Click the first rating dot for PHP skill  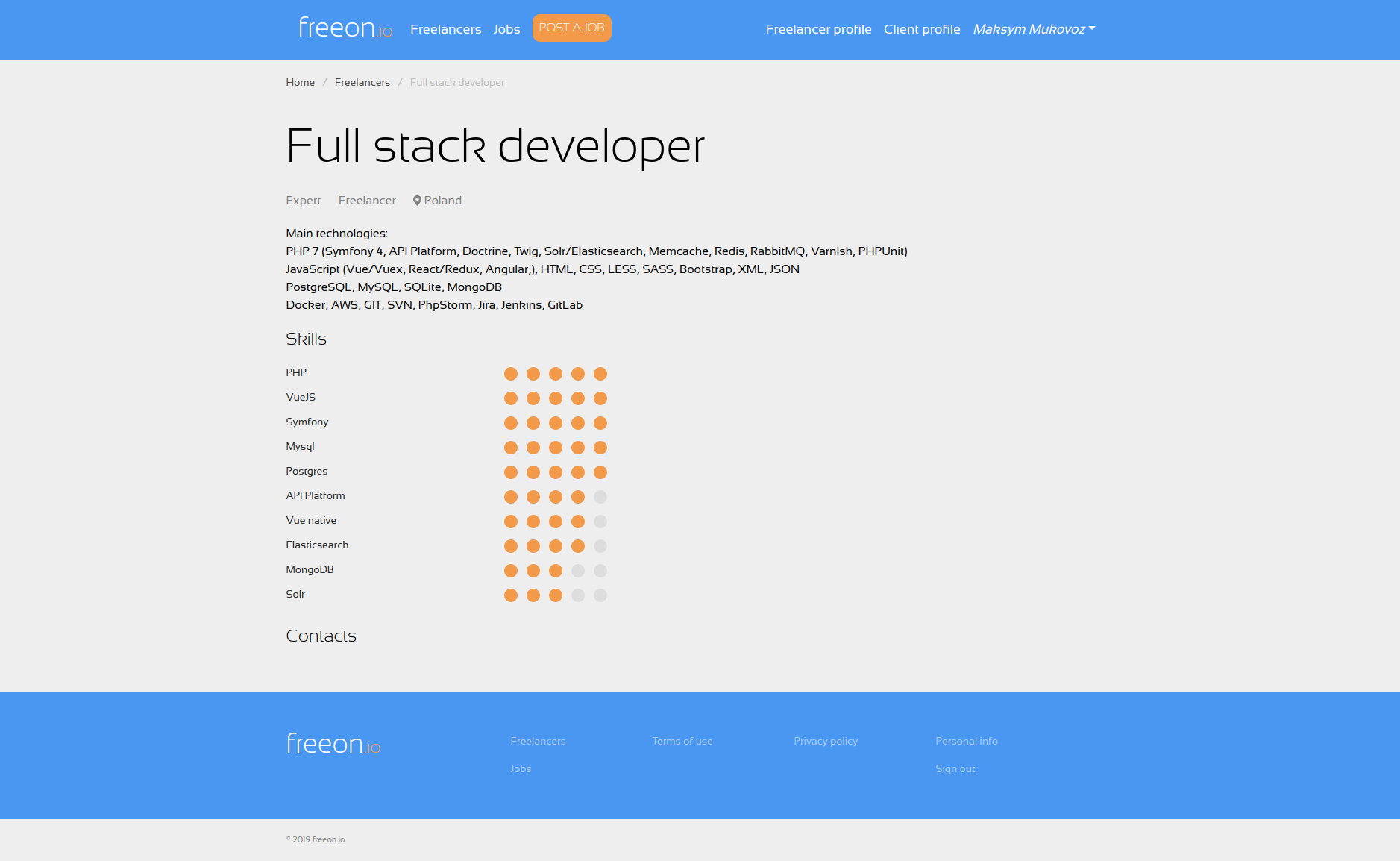click(x=510, y=374)
